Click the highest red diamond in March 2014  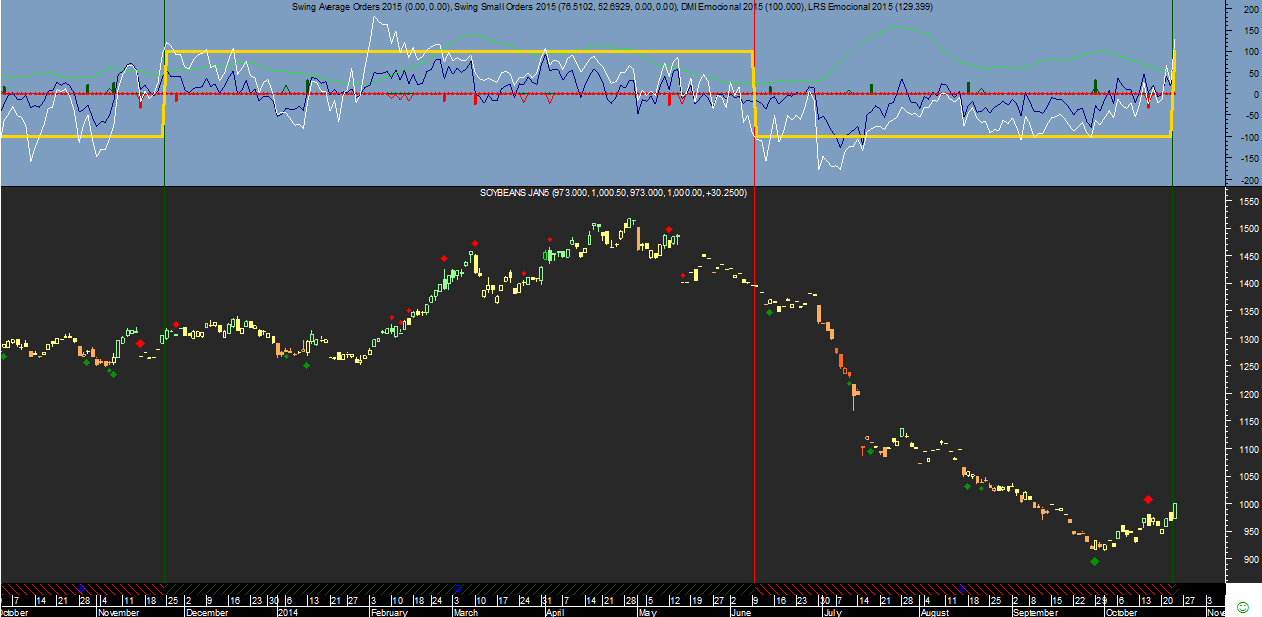[x=474, y=243]
